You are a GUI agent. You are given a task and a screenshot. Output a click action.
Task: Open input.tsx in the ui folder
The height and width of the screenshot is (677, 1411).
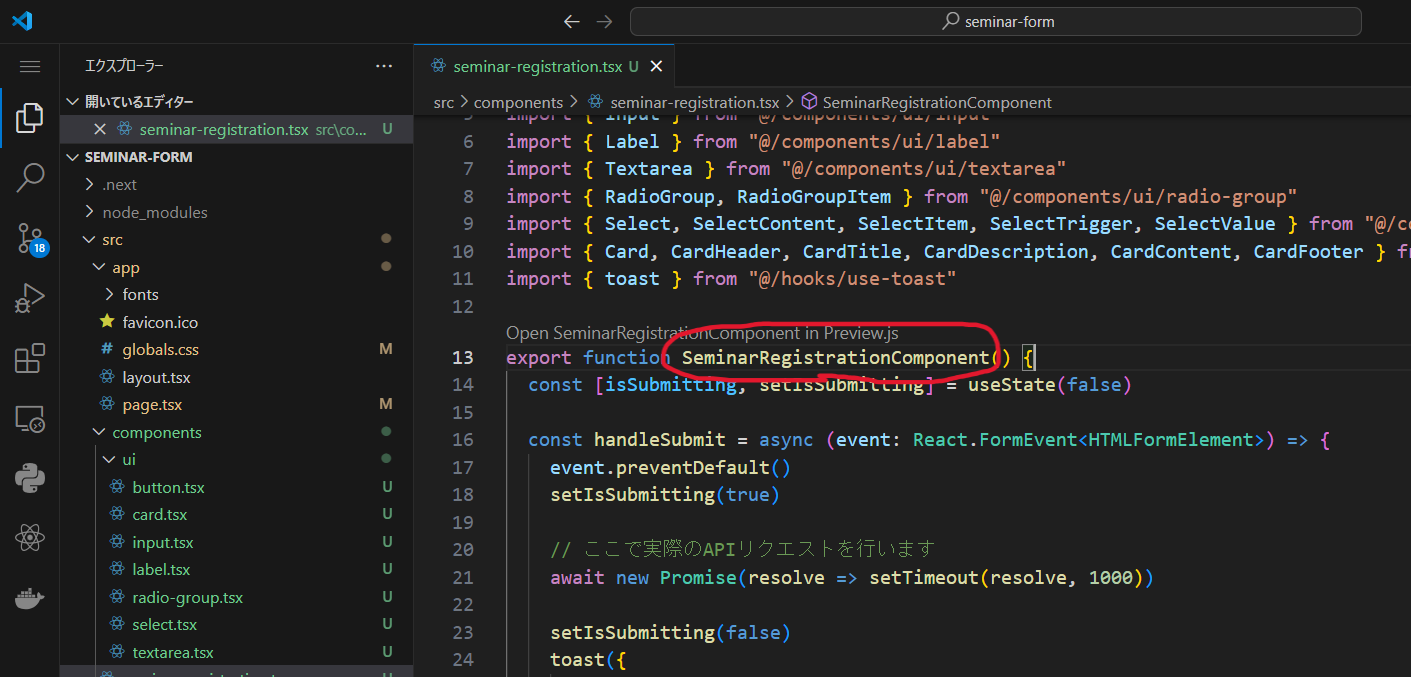tap(236, 542)
